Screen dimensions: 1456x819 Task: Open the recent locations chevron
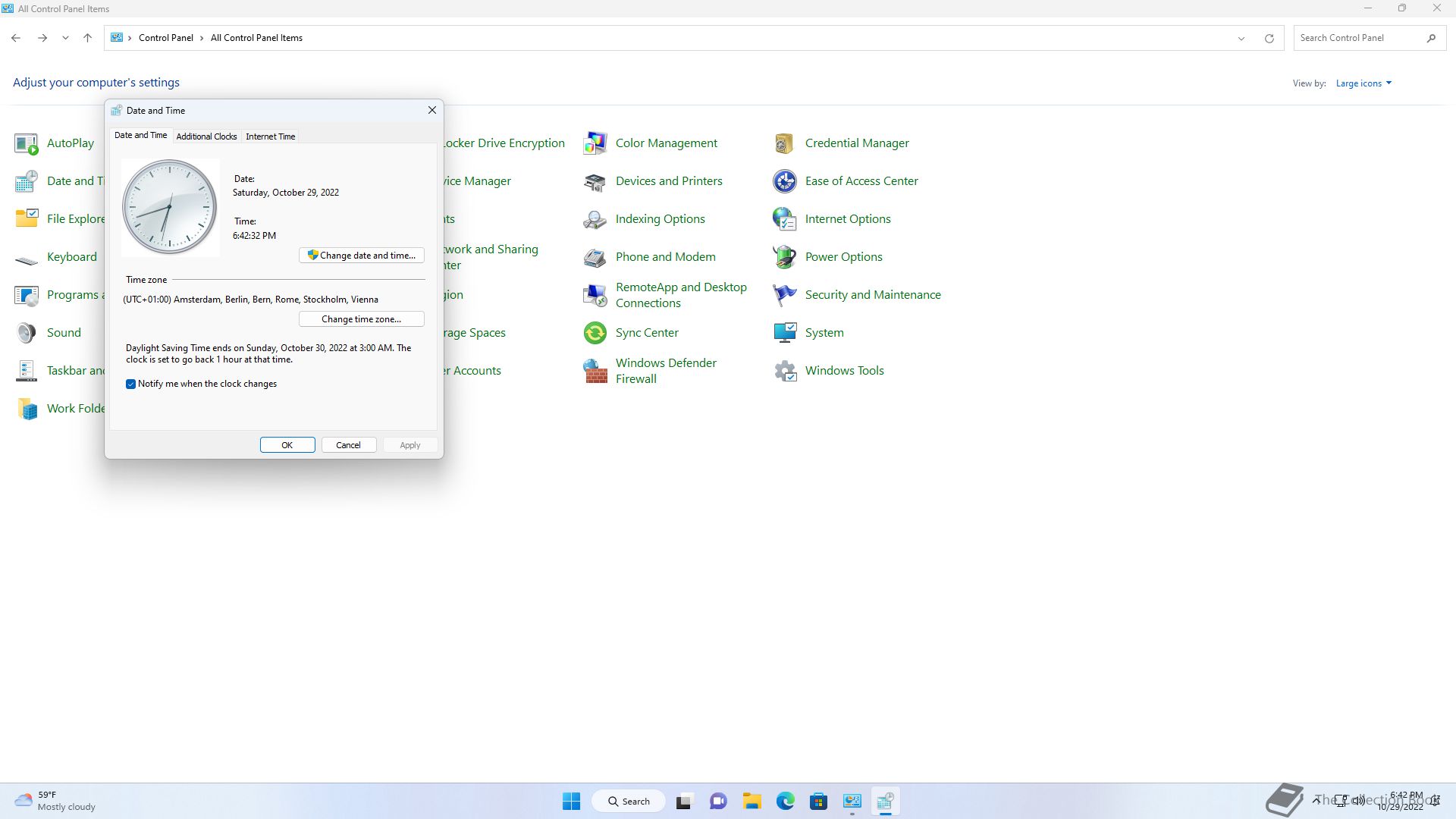tap(65, 38)
